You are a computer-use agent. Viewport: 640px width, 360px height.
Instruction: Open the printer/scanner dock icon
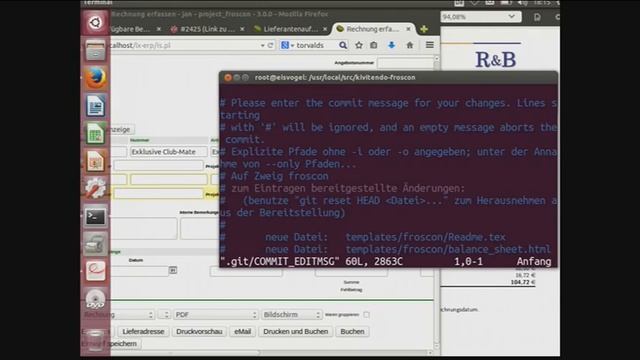[95, 244]
